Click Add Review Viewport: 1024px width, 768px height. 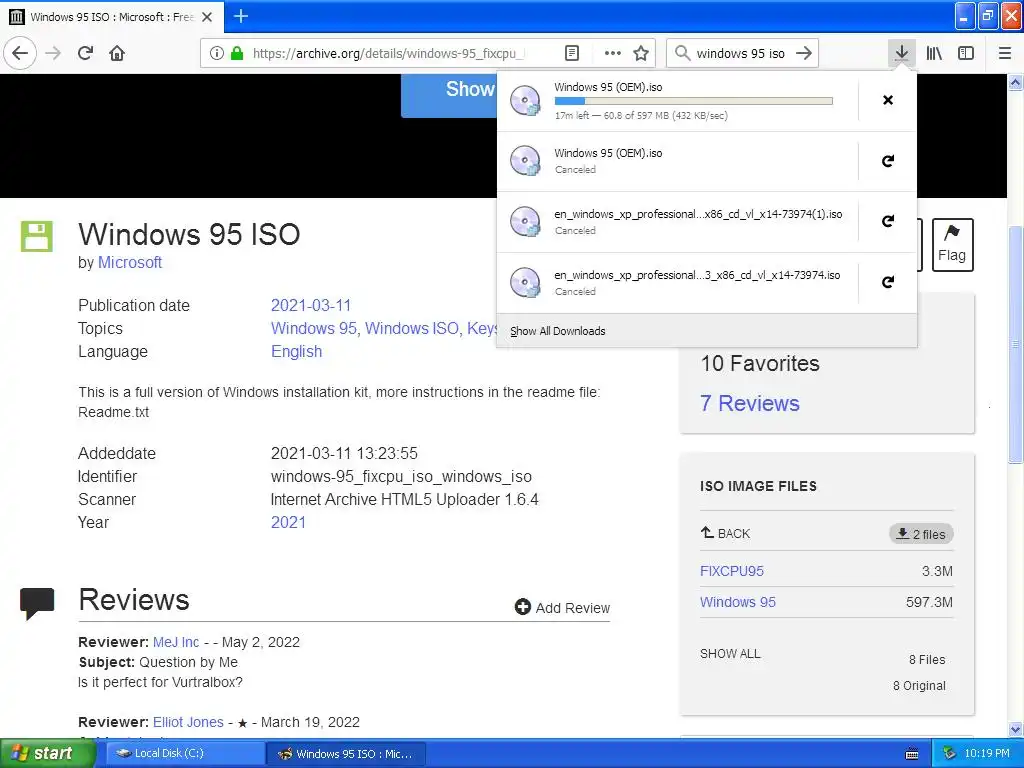point(562,608)
